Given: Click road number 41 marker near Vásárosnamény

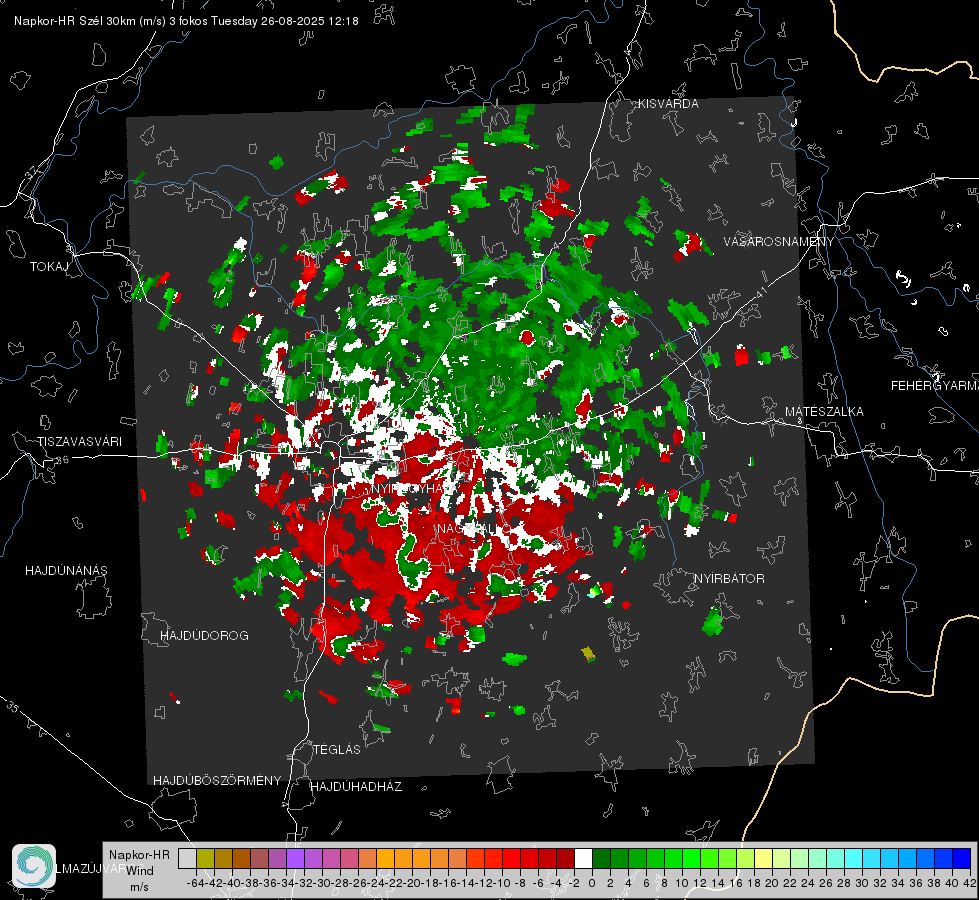Looking at the screenshot, I should [x=761, y=292].
